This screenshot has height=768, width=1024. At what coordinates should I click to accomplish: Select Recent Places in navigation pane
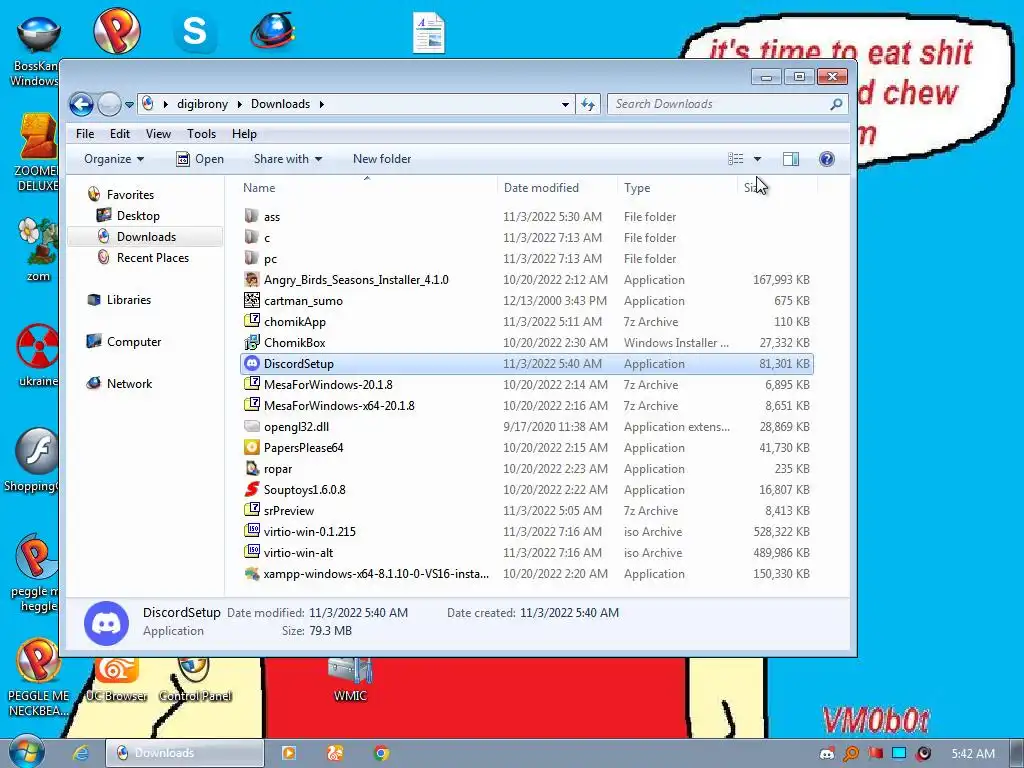click(x=153, y=257)
